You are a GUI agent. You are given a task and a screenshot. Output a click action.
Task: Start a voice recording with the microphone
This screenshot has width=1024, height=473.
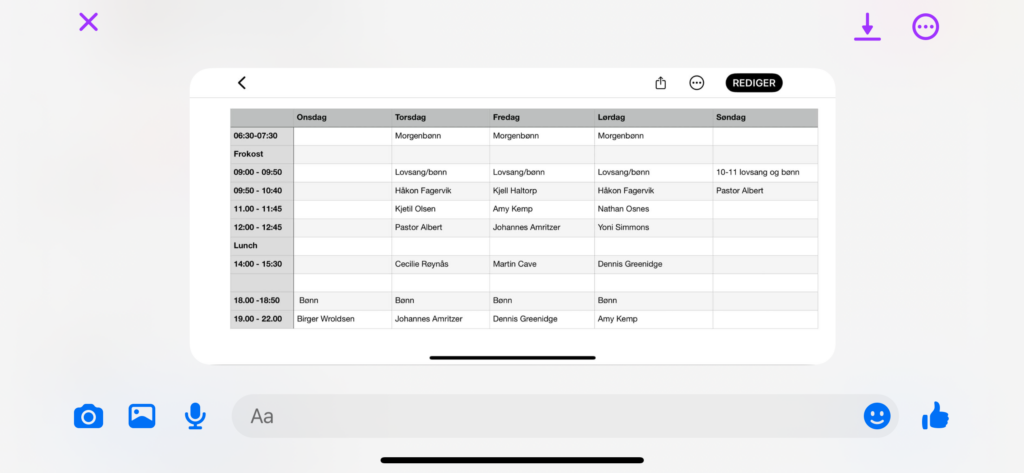point(195,416)
